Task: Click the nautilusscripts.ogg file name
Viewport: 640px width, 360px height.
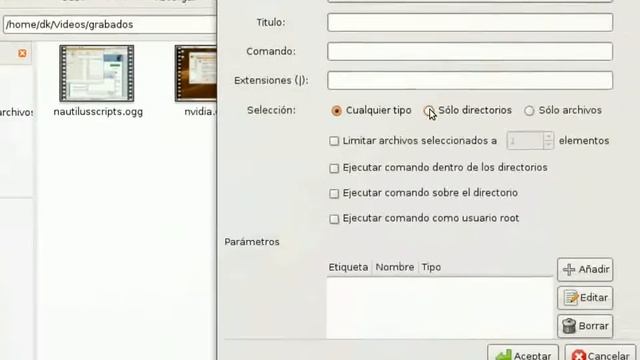Action: point(98,111)
